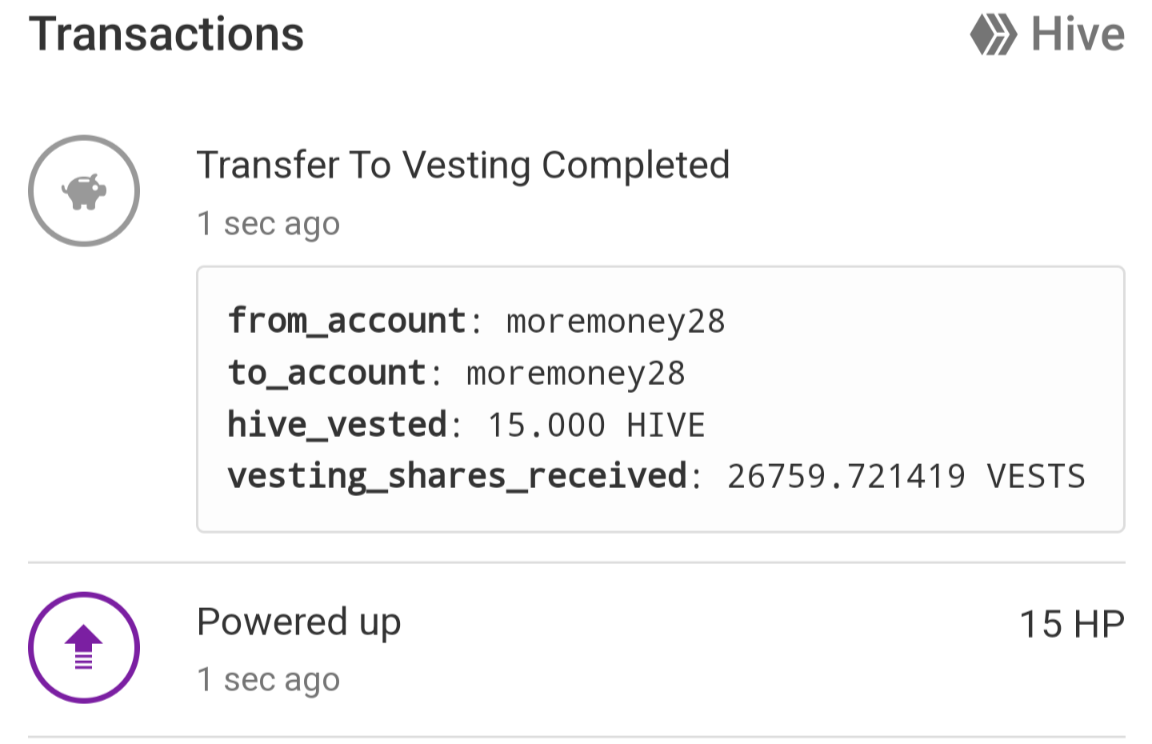Viewport: 1152px width, 744px height.
Task: Select the 26759.721419 VESTS value
Action: click(x=906, y=477)
